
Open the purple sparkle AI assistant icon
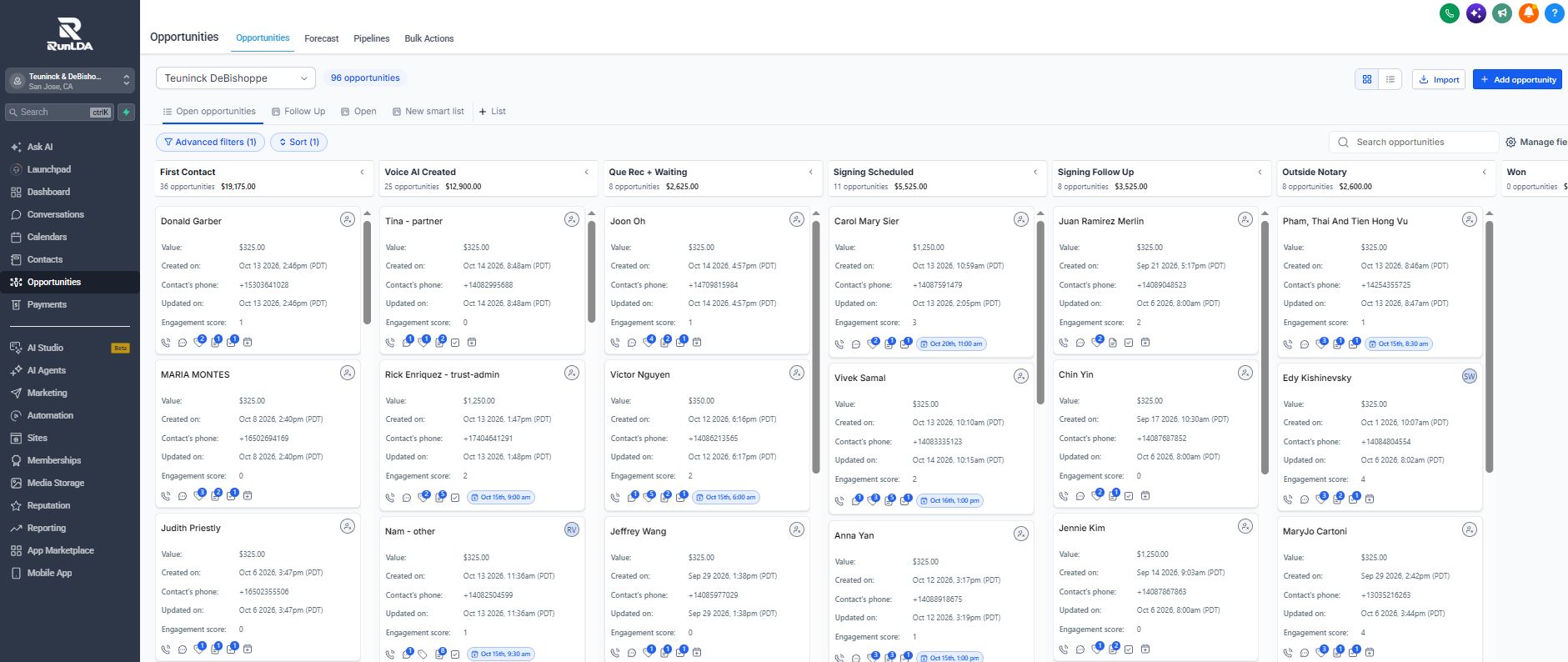click(x=1476, y=13)
